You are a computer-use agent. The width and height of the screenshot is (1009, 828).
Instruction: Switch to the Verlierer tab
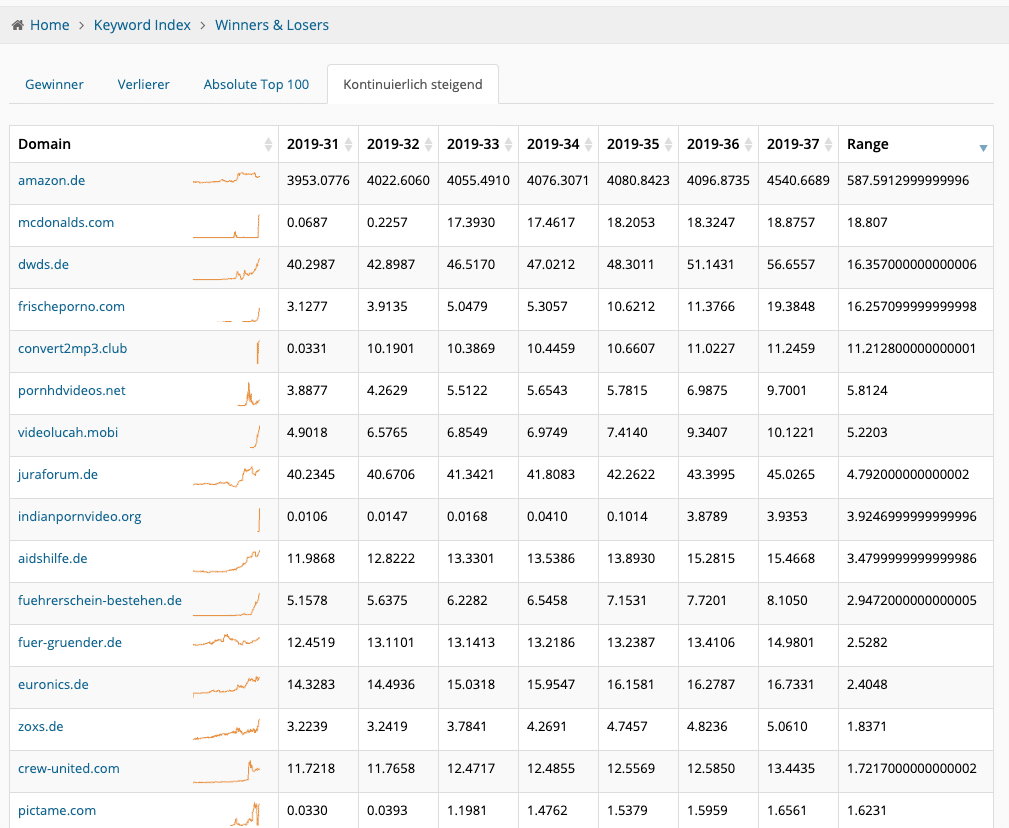[x=143, y=84]
